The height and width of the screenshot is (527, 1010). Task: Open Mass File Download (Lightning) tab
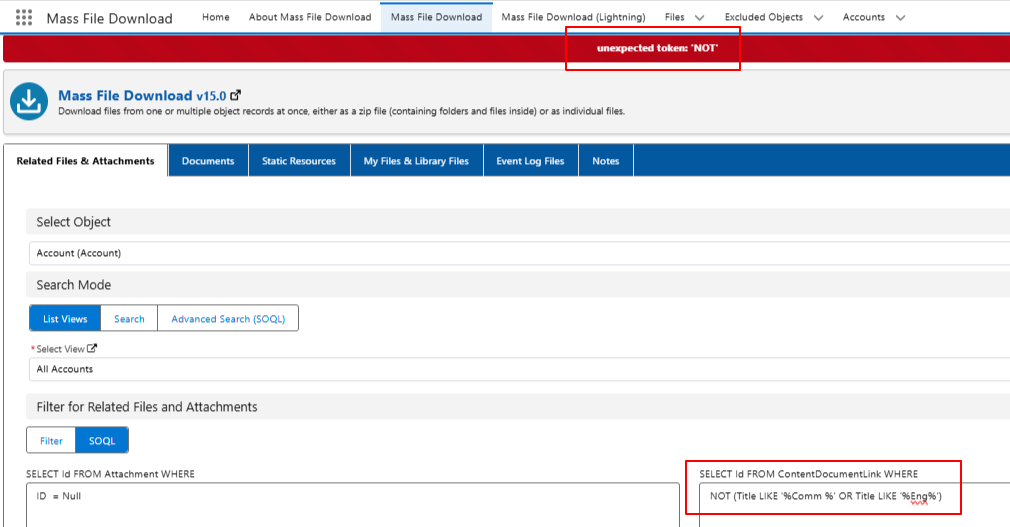pos(573,17)
